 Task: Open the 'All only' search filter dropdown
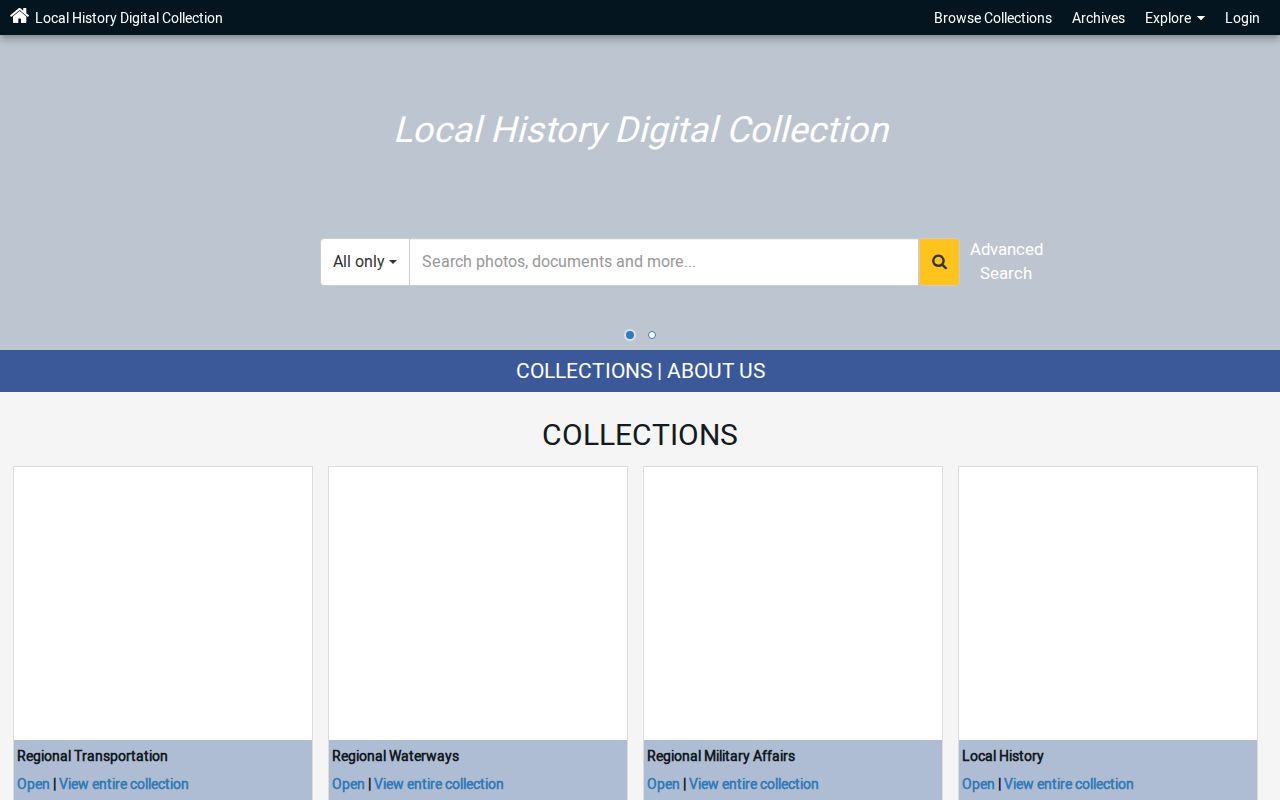[365, 262]
